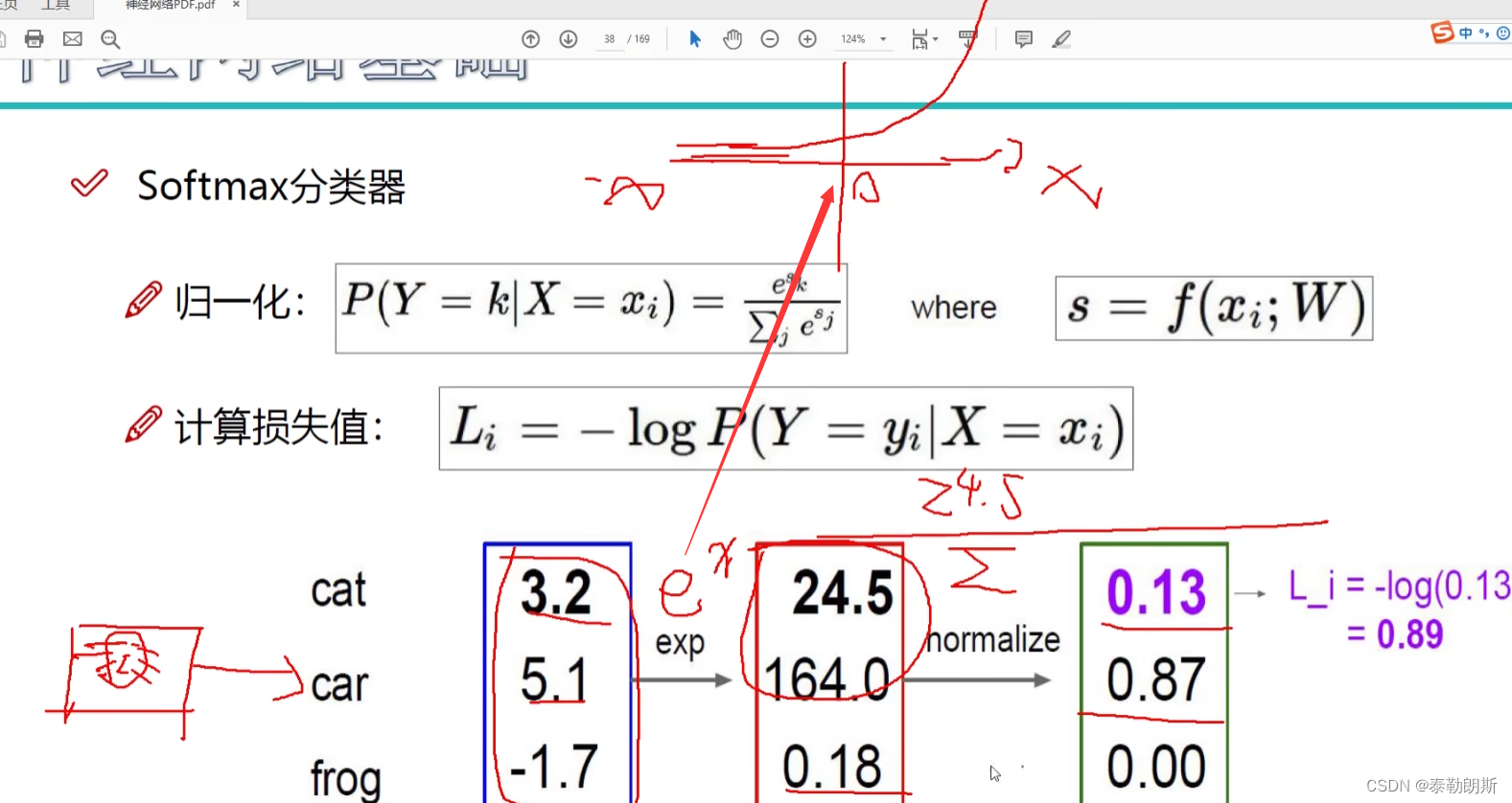Screen dimensions: 1512x803
Task: Click the probability value 0.87
Action: [1155, 679]
